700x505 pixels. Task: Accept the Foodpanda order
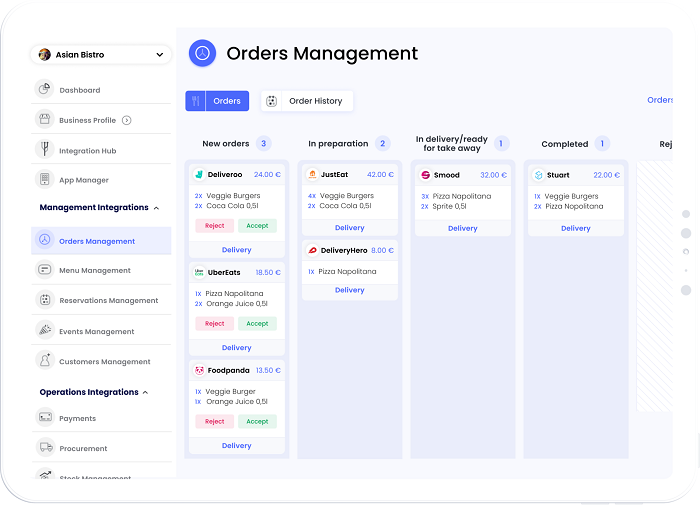[257, 422]
